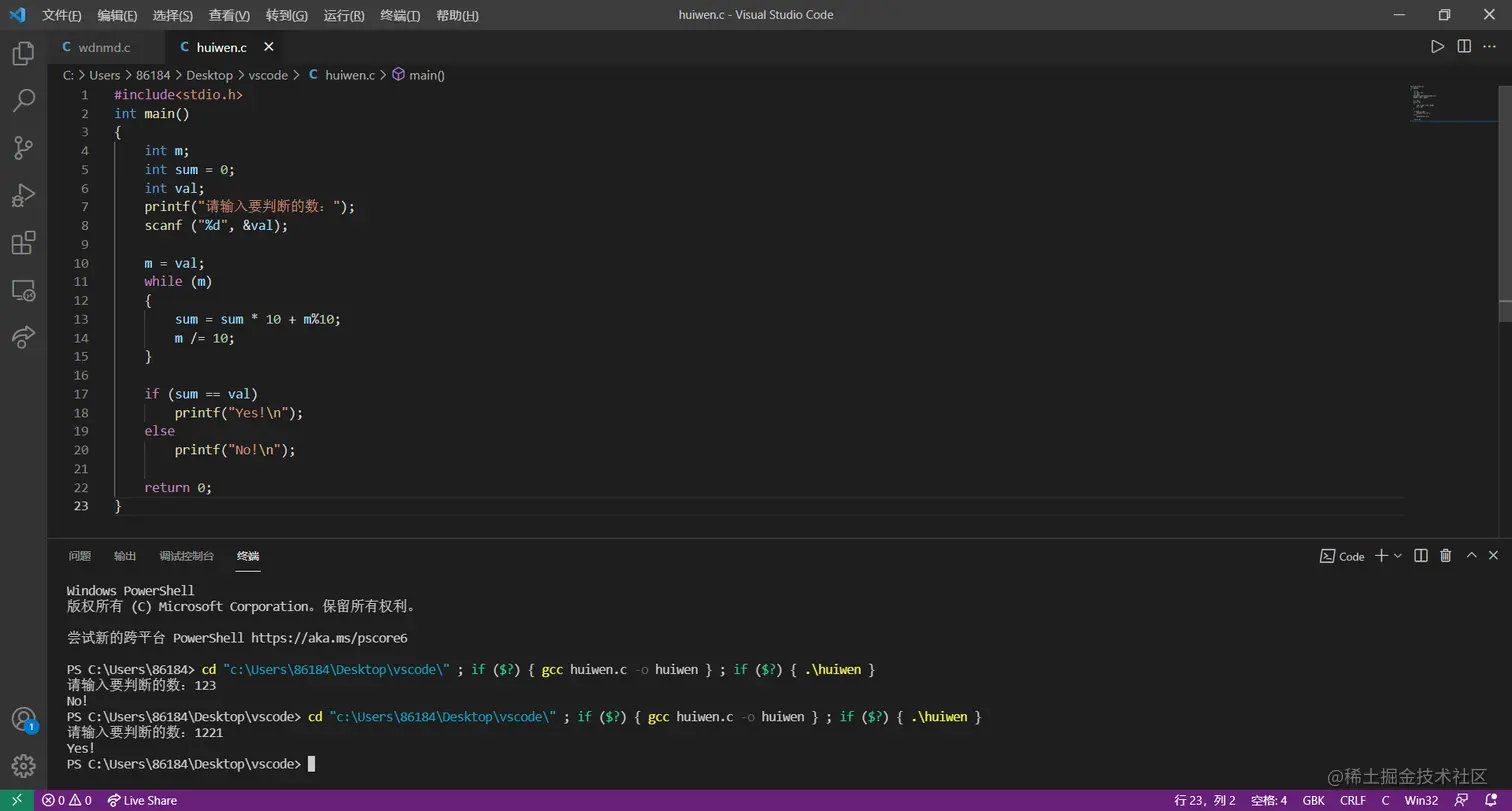Viewport: 1512px width, 811px height.
Task: Open the Extensions view
Action: [x=23, y=243]
